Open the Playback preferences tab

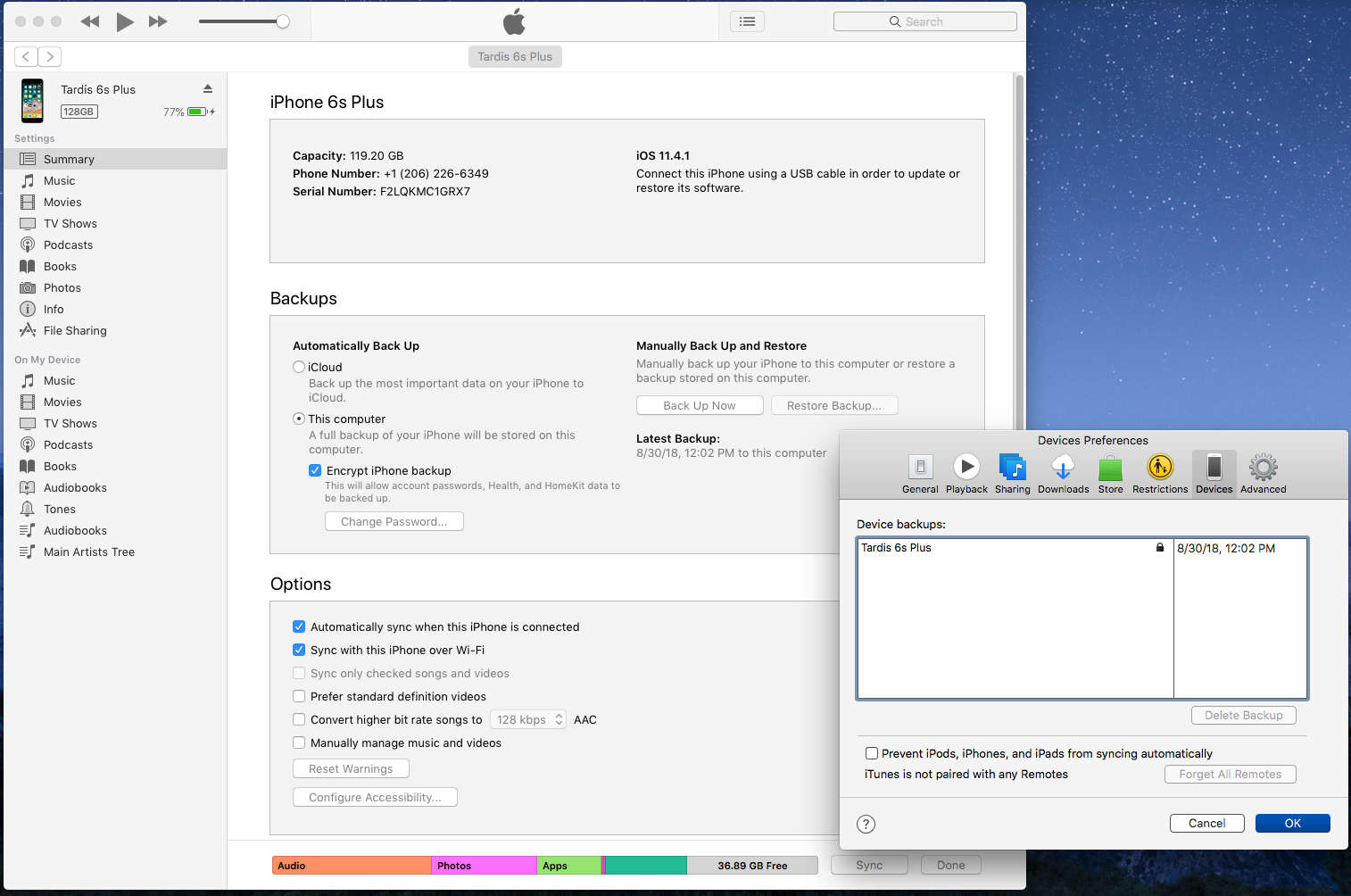click(x=966, y=474)
